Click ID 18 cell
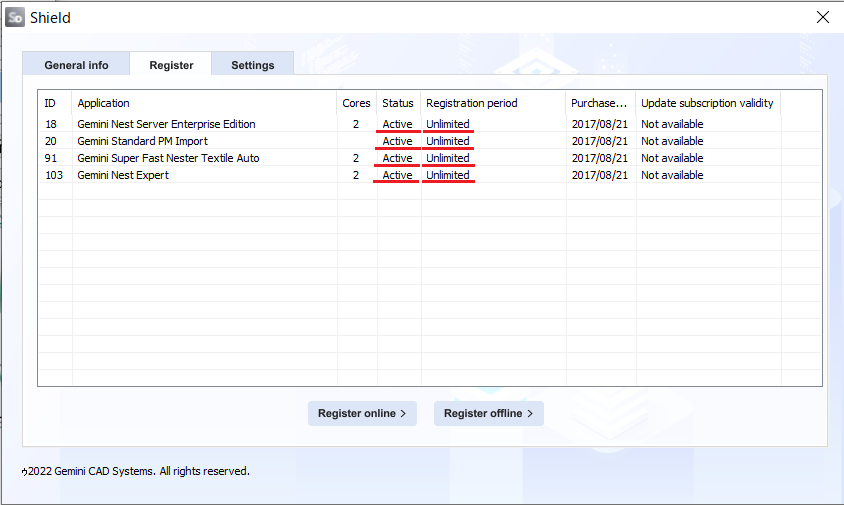This screenshot has height=505, width=844. tap(51, 124)
